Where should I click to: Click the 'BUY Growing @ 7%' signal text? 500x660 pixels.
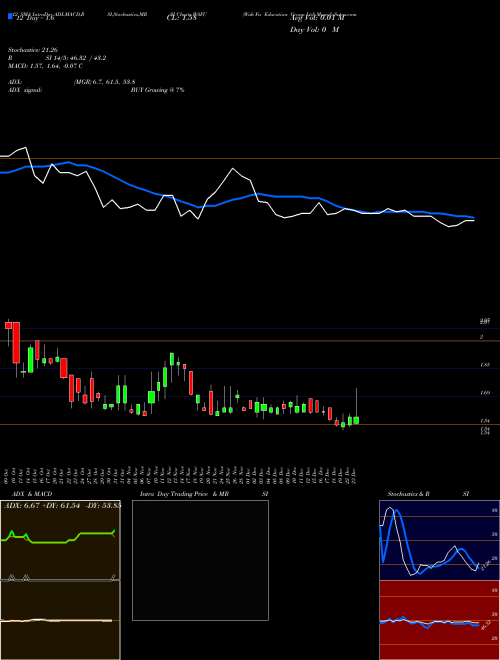(157, 90)
